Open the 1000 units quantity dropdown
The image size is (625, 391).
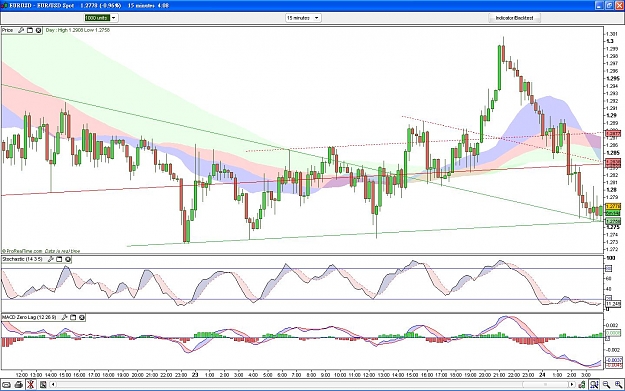(x=101, y=18)
